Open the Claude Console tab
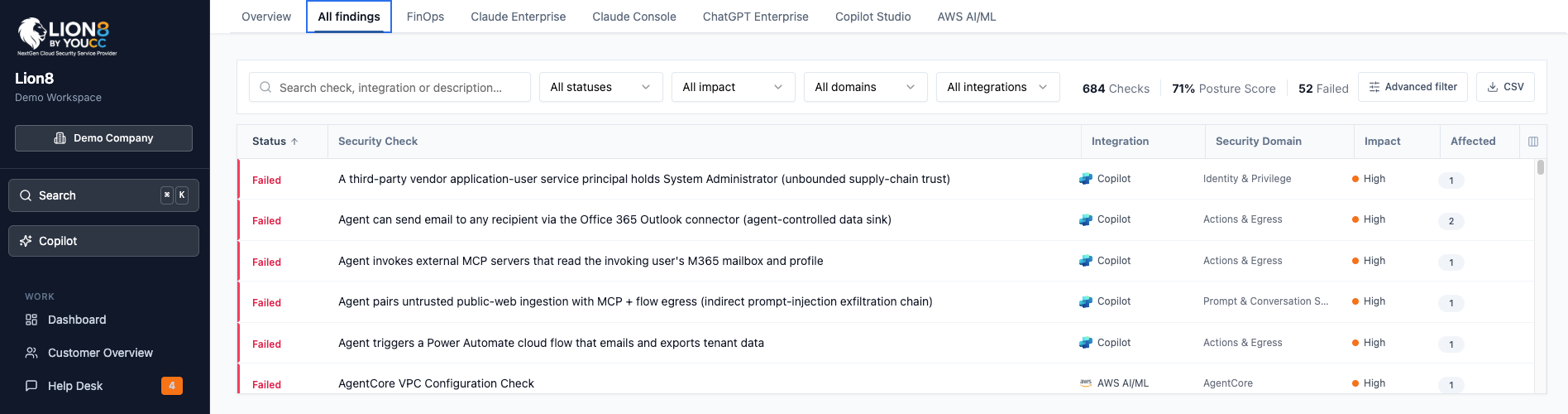The width and height of the screenshot is (1568, 414). [x=634, y=17]
